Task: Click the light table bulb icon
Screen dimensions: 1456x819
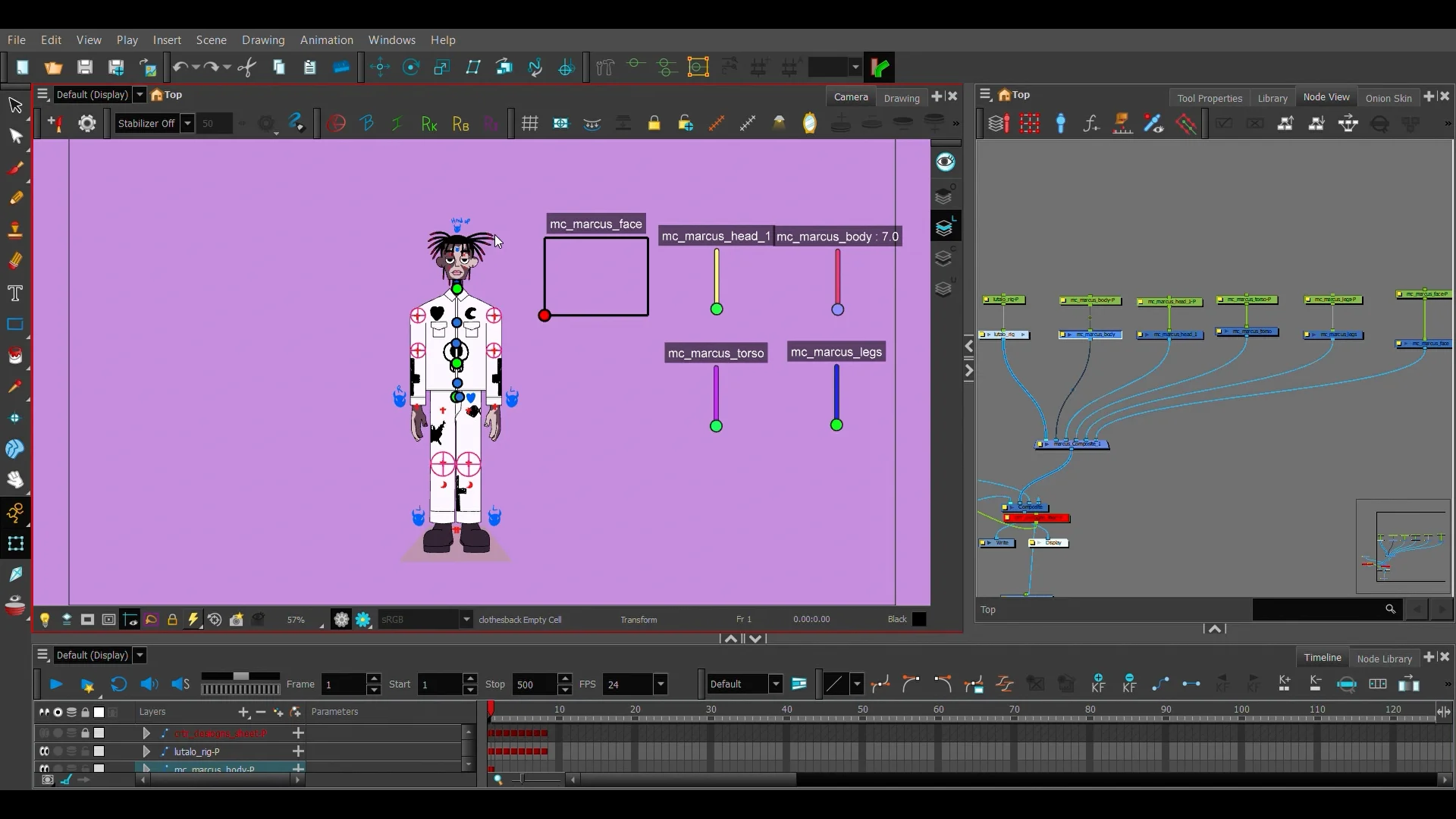Action: click(45, 620)
